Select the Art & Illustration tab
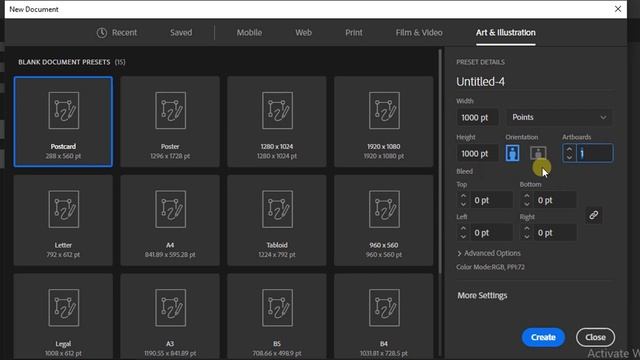This screenshot has width=640, height=360. click(505, 33)
